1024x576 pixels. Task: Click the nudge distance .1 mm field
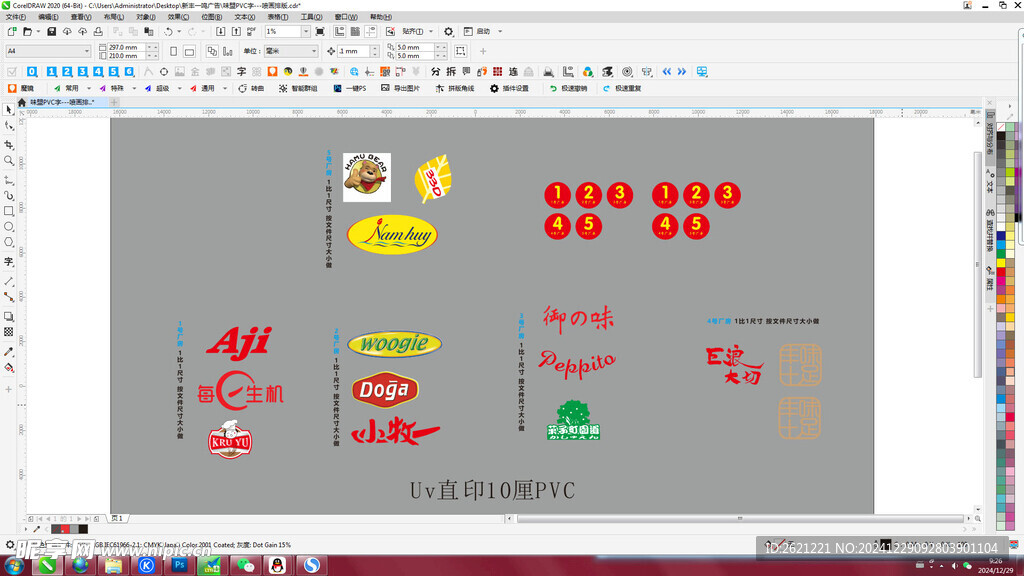pyautogui.click(x=353, y=51)
